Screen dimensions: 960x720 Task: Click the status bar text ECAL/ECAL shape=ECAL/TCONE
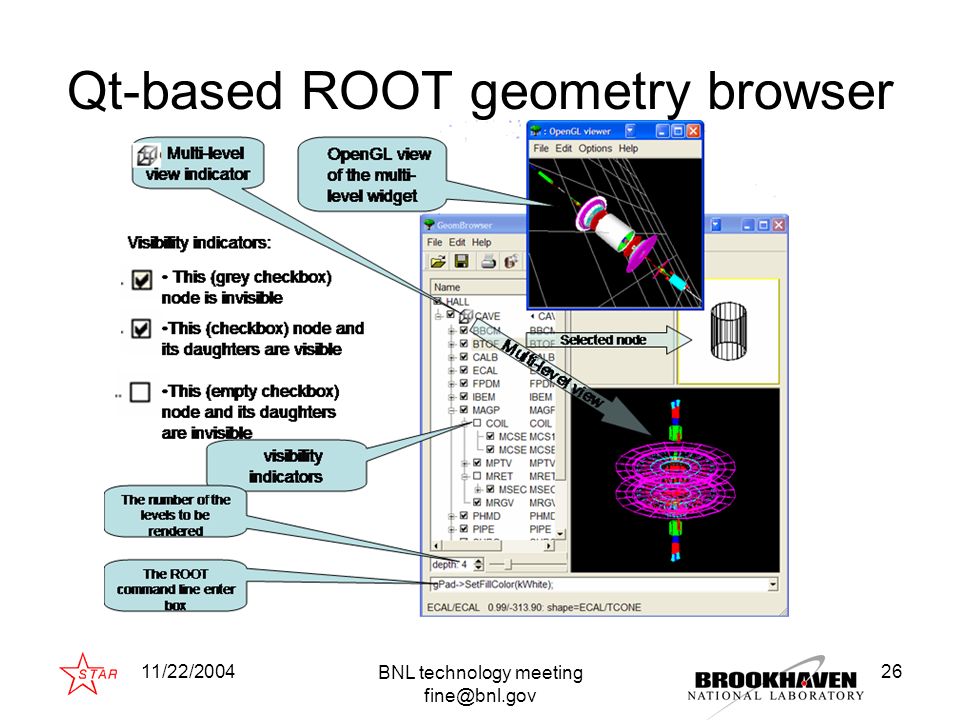534,607
